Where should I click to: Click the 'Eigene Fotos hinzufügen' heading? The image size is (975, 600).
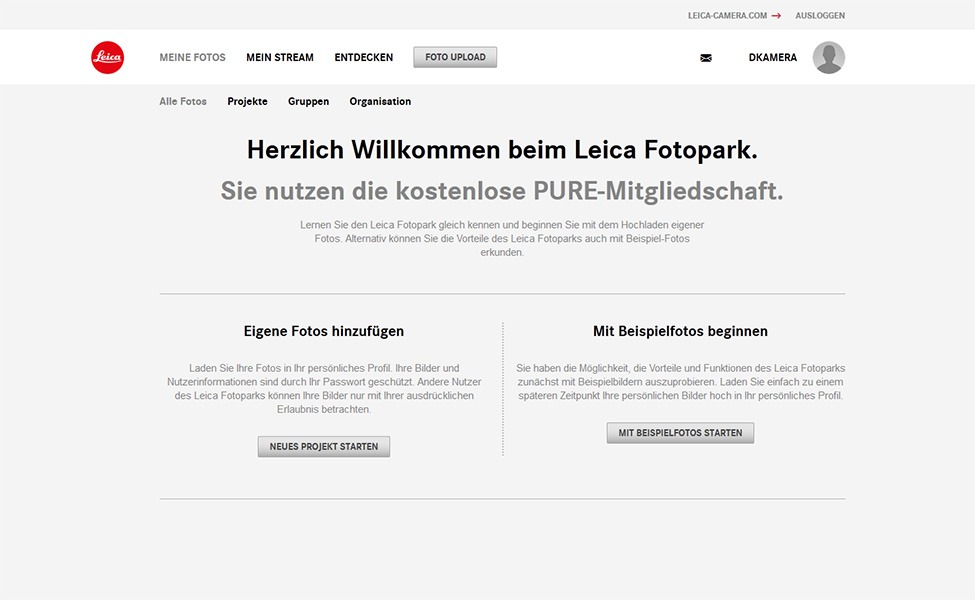(324, 331)
